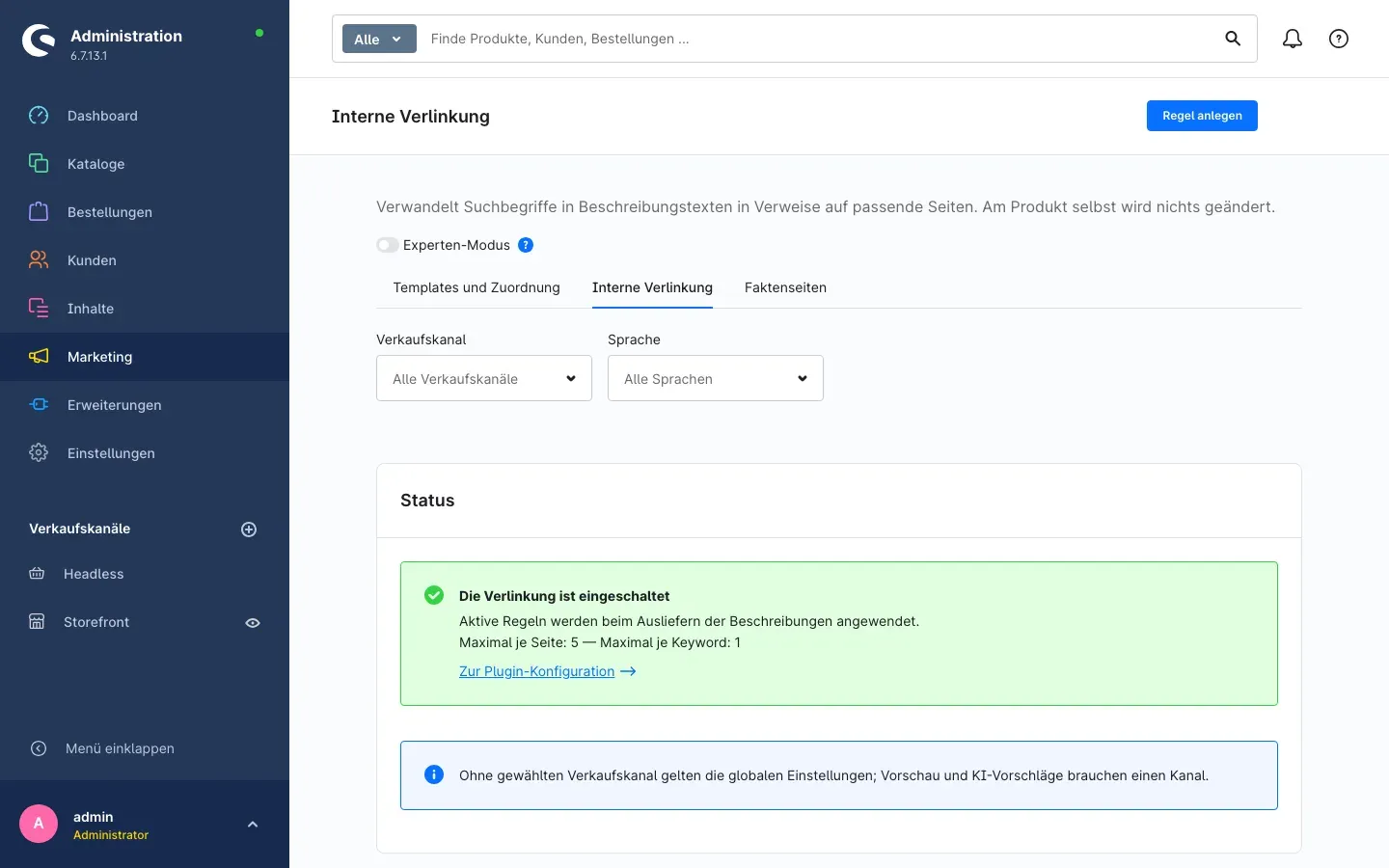The width and height of the screenshot is (1389, 868).
Task: Click the Administrator role label
Action: coord(111,835)
